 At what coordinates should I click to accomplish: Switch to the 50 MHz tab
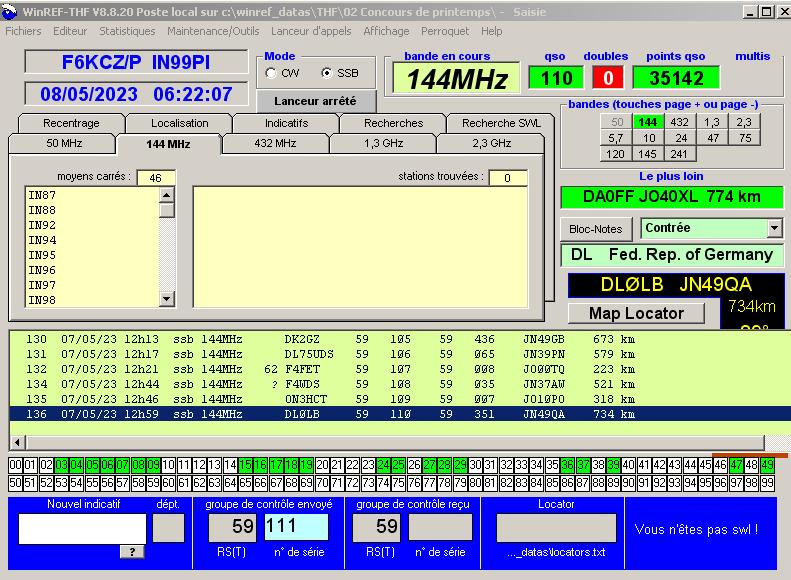pos(64,143)
